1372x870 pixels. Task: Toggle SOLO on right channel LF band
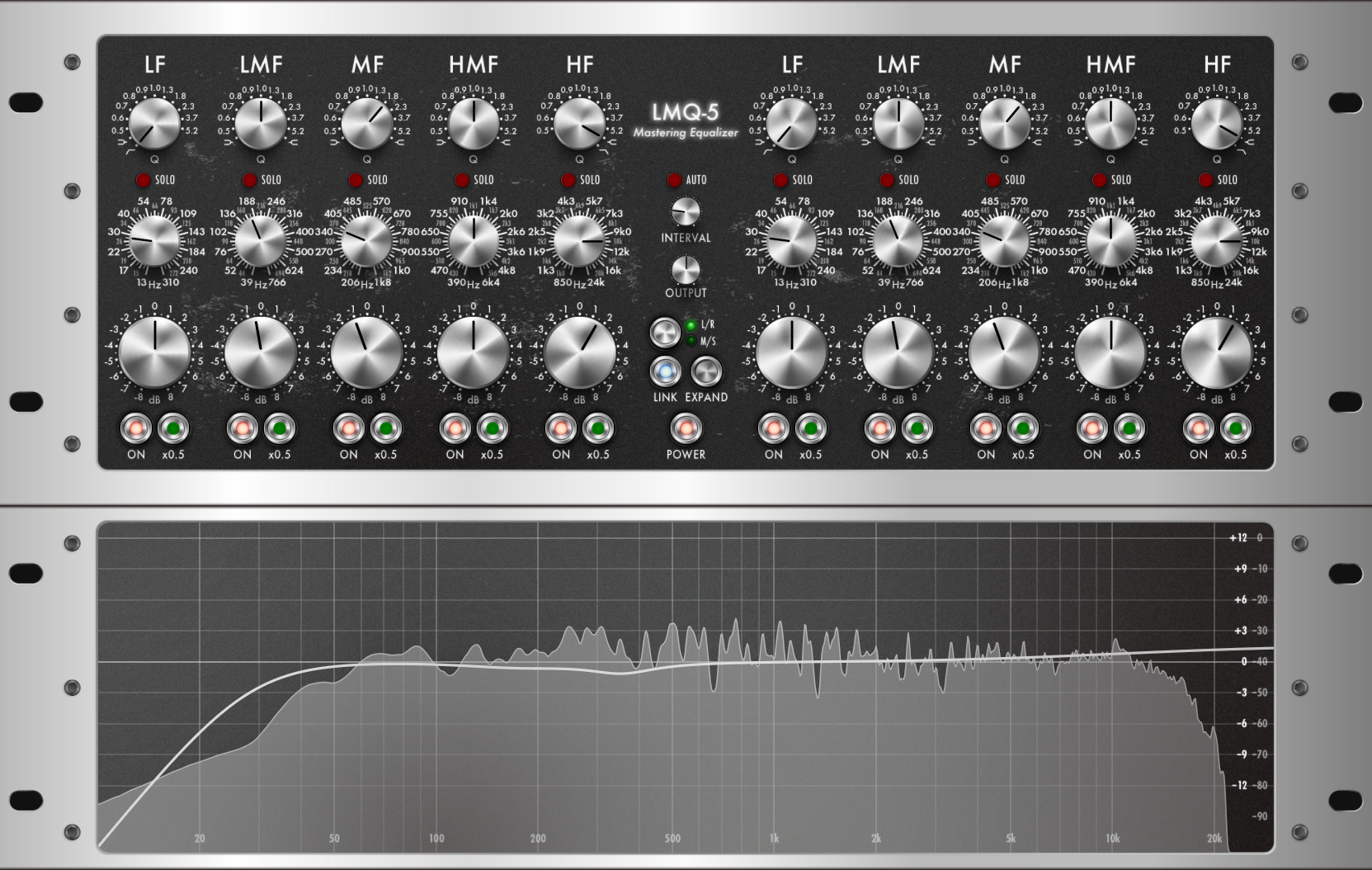coord(780,180)
